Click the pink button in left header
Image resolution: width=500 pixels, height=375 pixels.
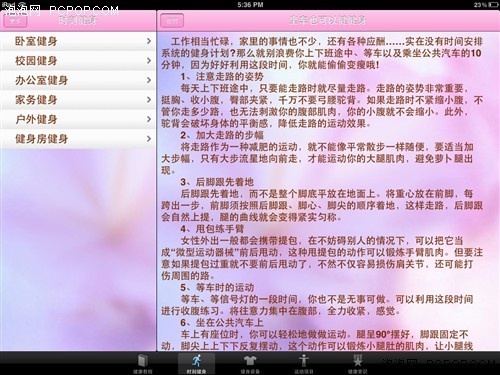click(x=15, y=21)
